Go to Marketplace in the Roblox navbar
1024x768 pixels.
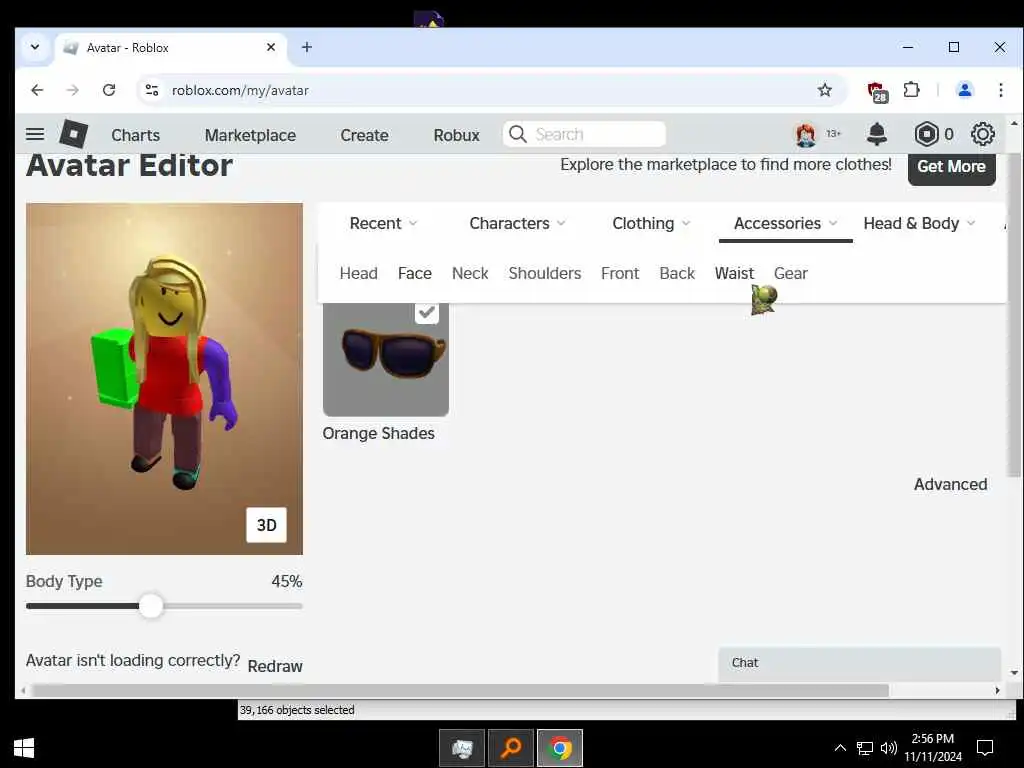pyautogui.click(x=250, y=135)
